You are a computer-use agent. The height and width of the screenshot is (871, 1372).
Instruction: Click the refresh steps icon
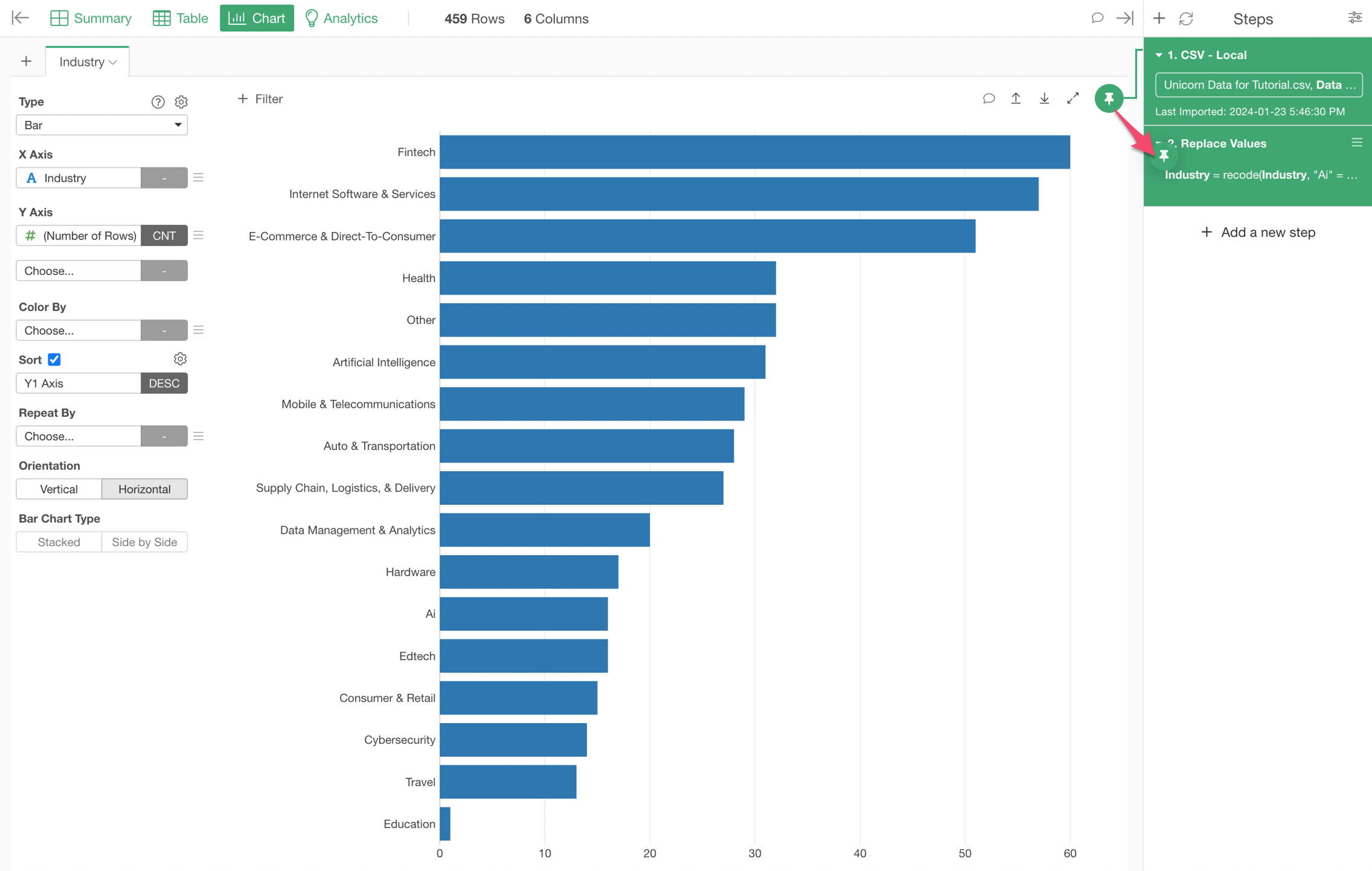(1186, 19)
